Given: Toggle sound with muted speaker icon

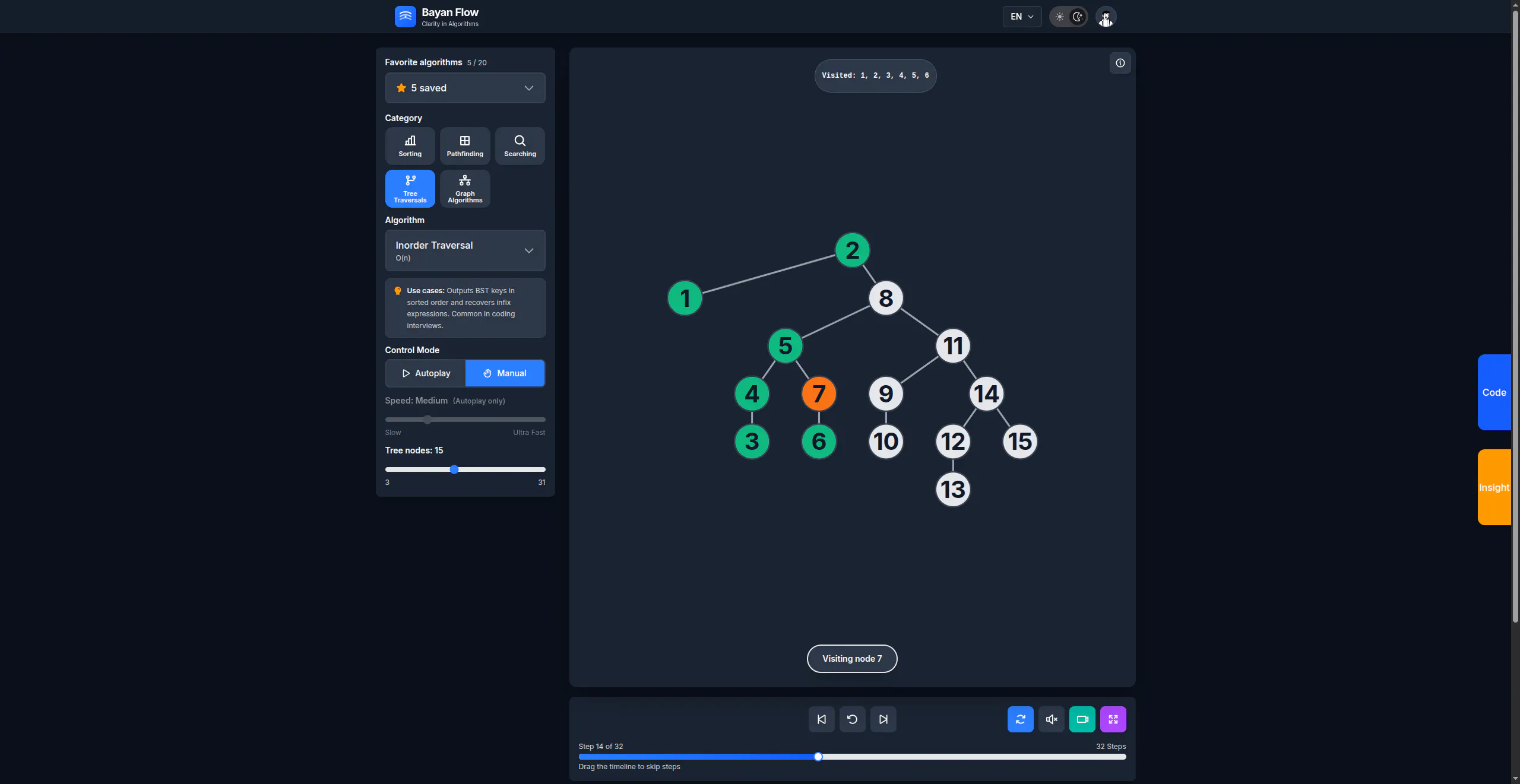Looking at the screenshot, I should tap(1051, 719).
